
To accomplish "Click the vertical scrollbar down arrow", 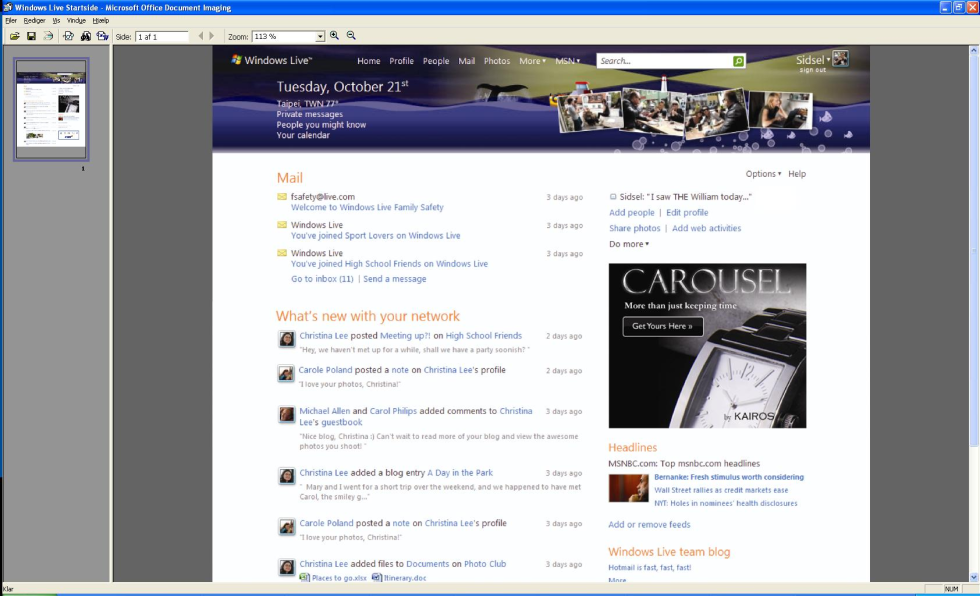I will click(x=973, y=576).
